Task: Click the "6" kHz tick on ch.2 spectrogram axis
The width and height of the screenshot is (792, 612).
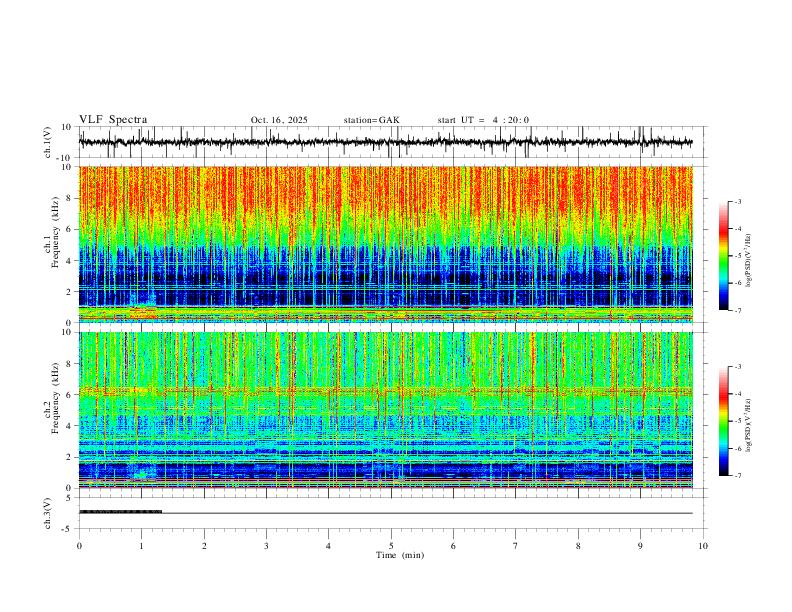Action: click(70, 395)
